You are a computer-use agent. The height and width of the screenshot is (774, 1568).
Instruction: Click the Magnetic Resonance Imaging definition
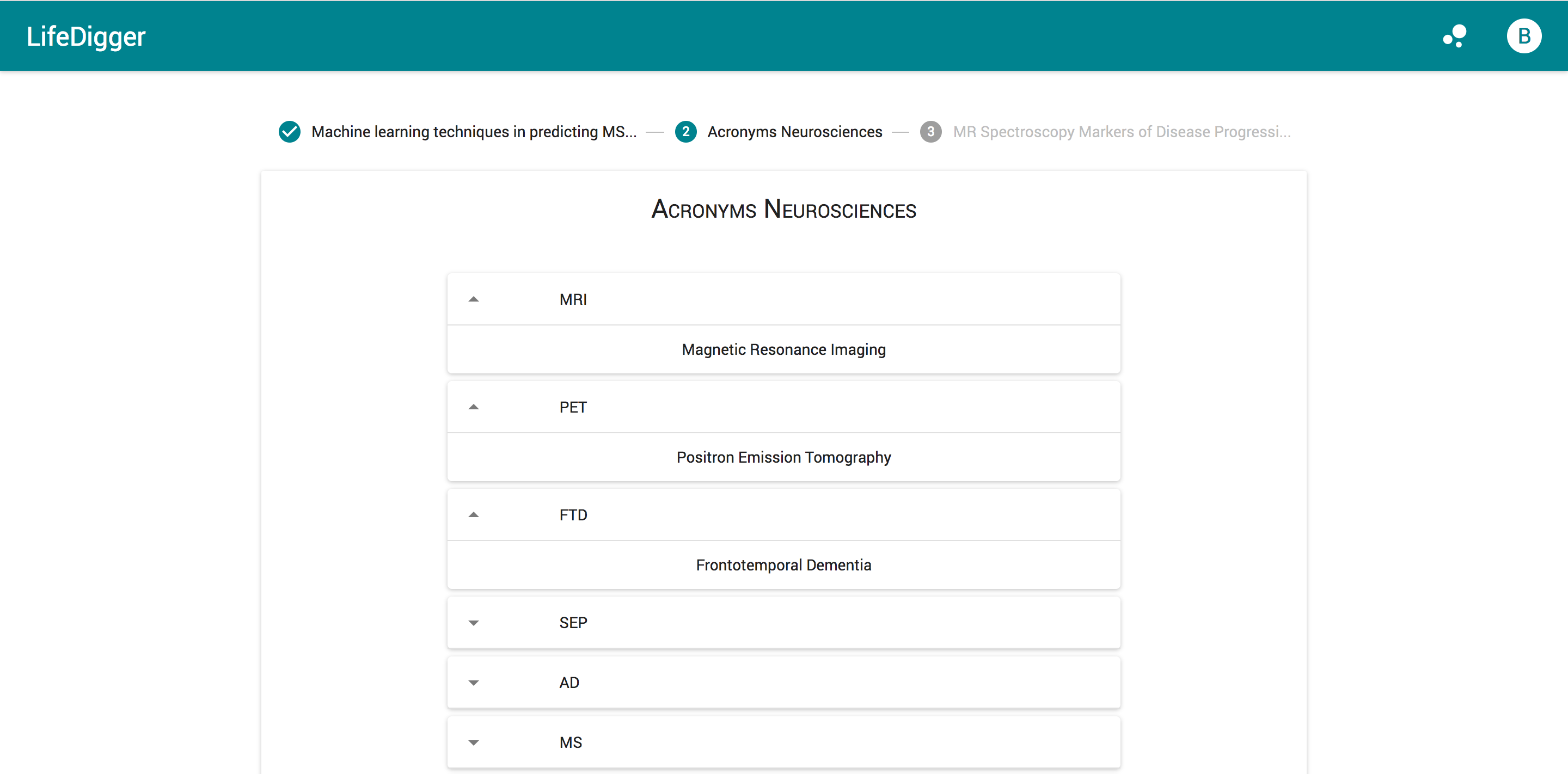pyautogui.click(x=783, y=349)
